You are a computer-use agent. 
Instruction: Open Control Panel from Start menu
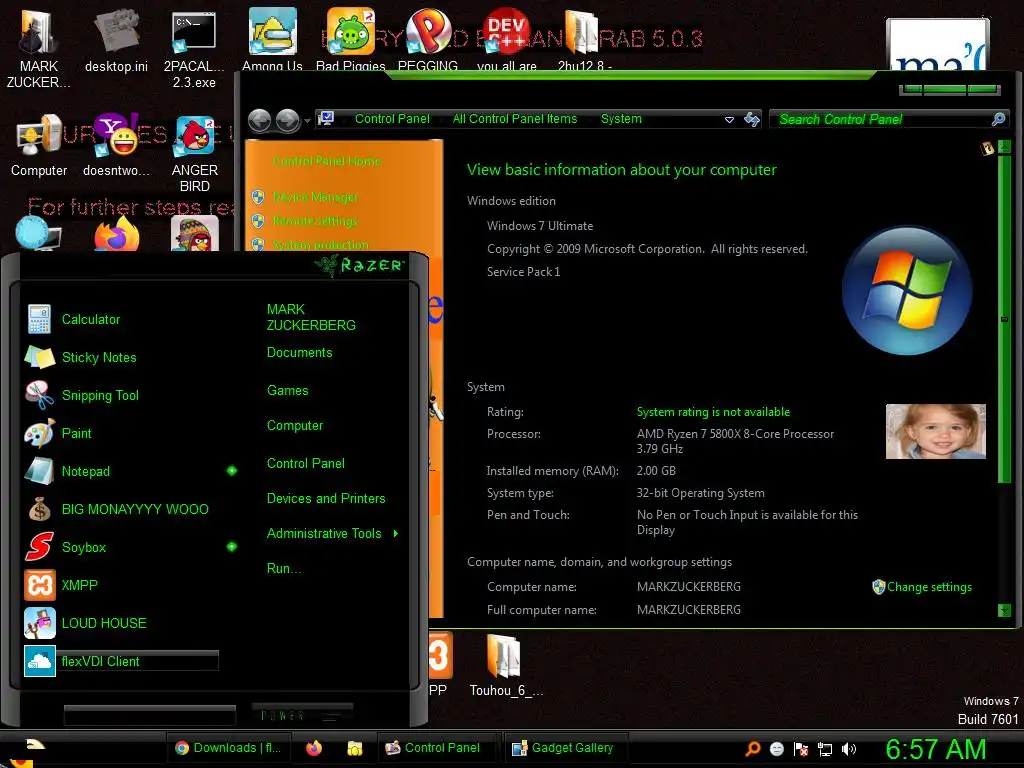pyautogui.click(x=306, y=464)
